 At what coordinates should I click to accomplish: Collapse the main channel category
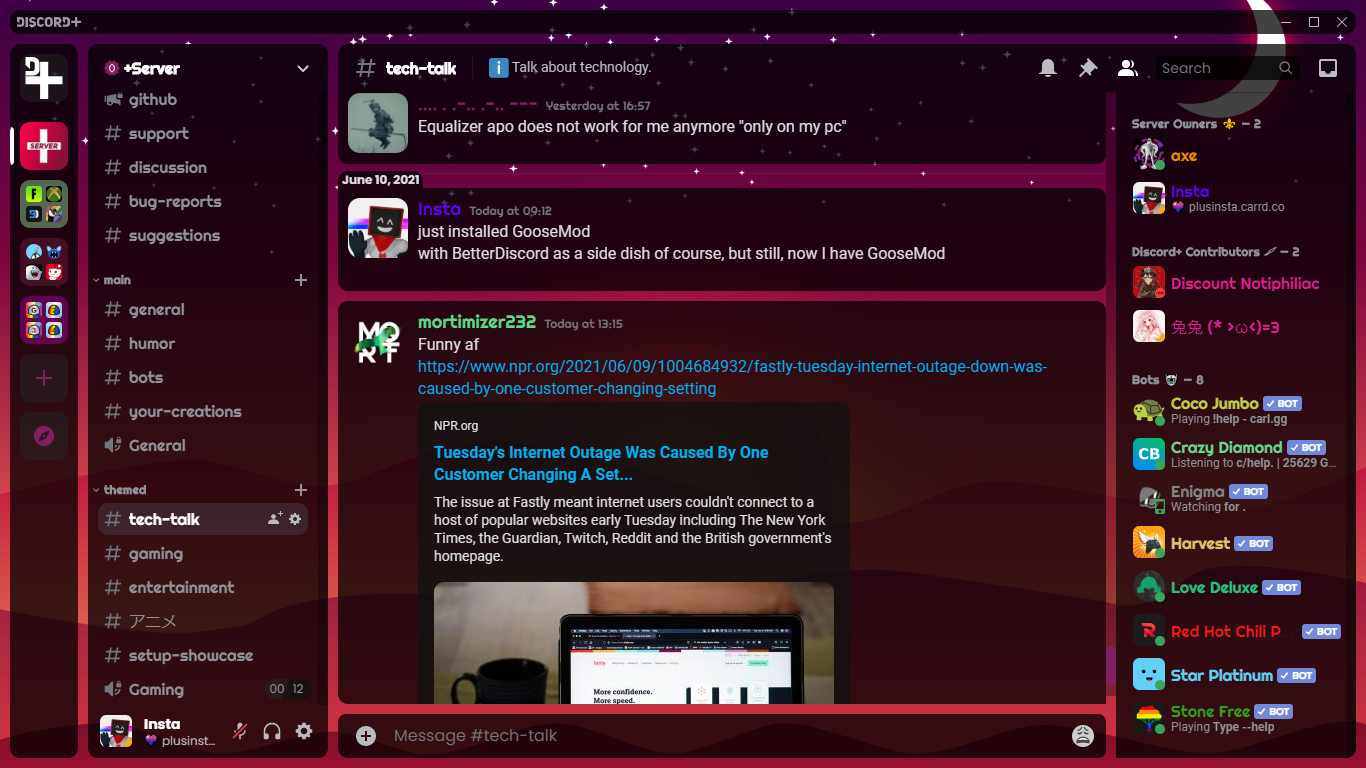[96, 280]
